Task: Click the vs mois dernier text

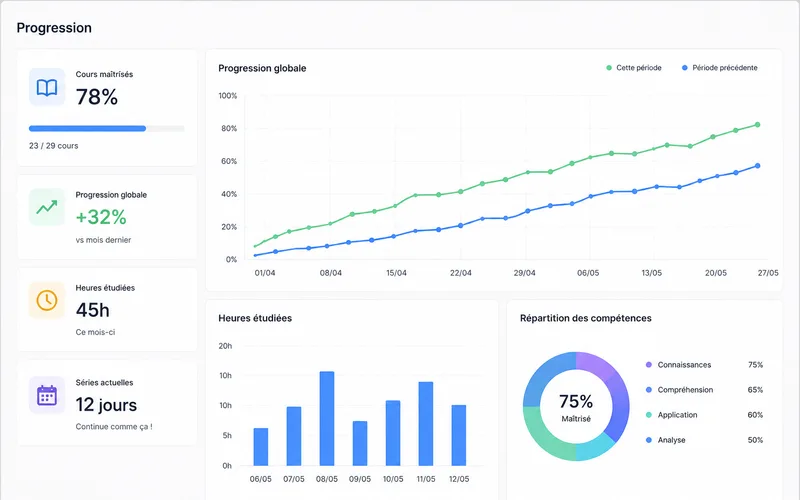Action: click(x=103, y=240)
